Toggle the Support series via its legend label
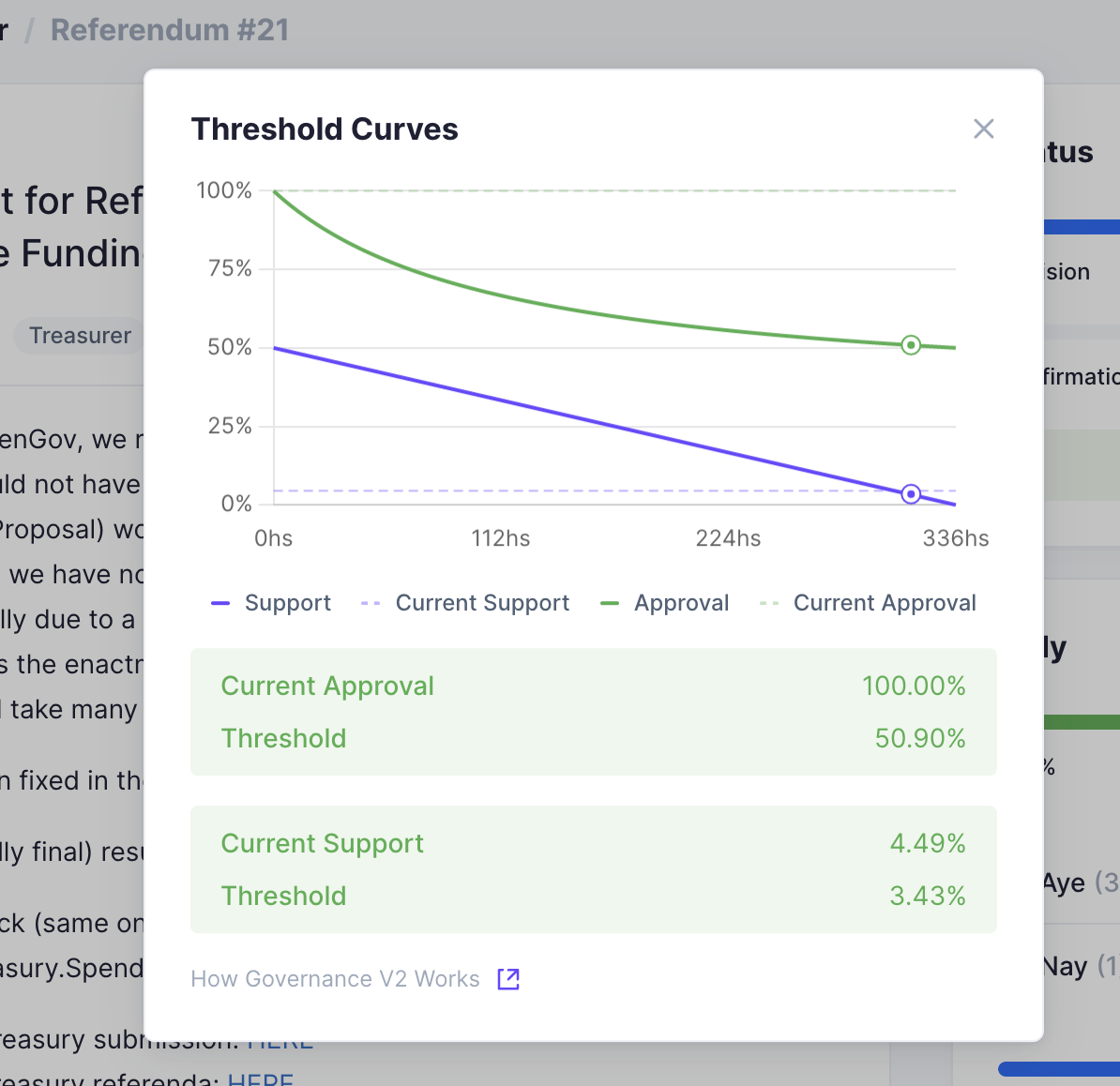Viewport: 1120px width, 1086px height. click(287, 603)
